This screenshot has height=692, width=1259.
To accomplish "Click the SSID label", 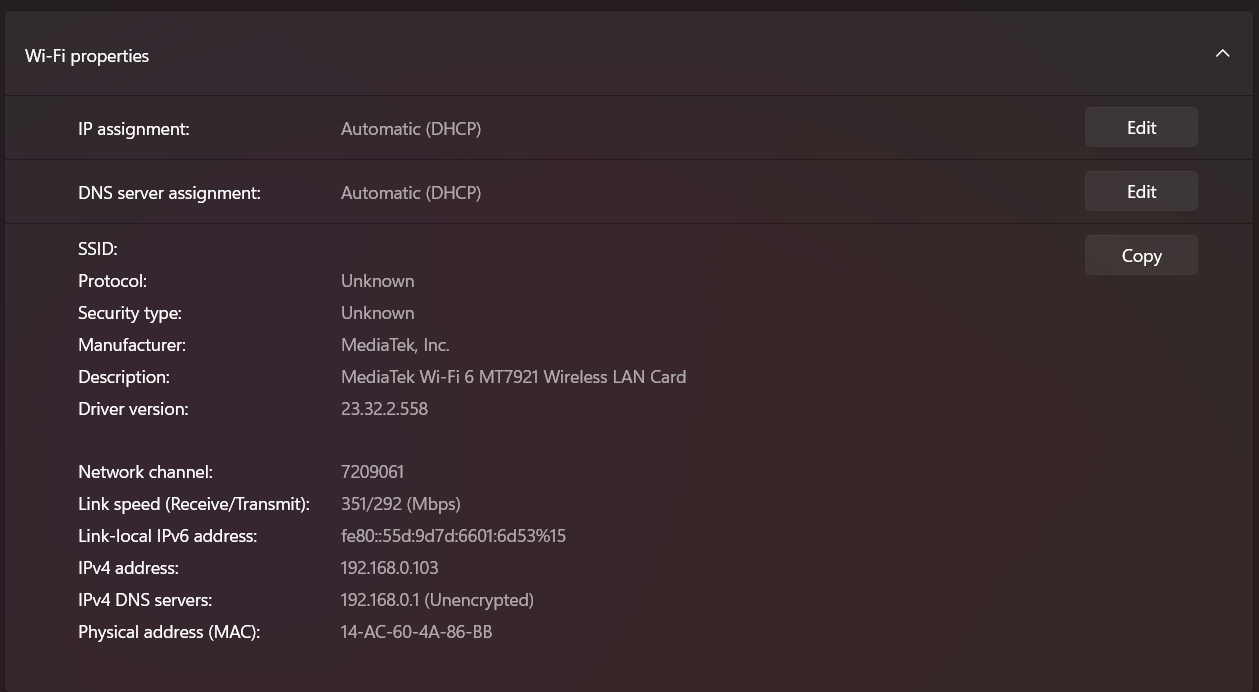I will point(98,249).
